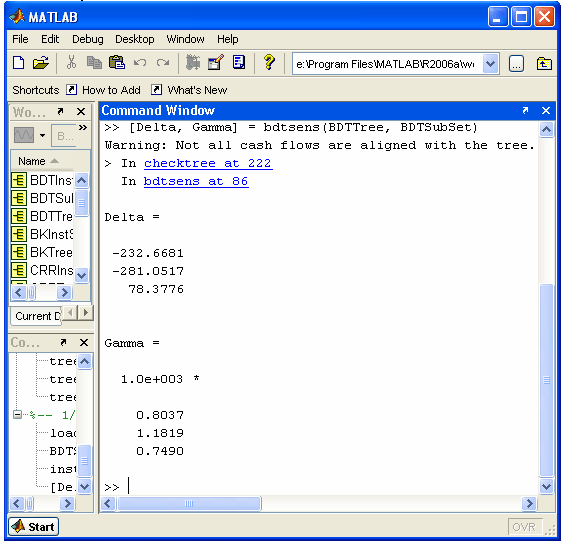
Task: Open Profiler toolbar icon
Action: (239, 63)
